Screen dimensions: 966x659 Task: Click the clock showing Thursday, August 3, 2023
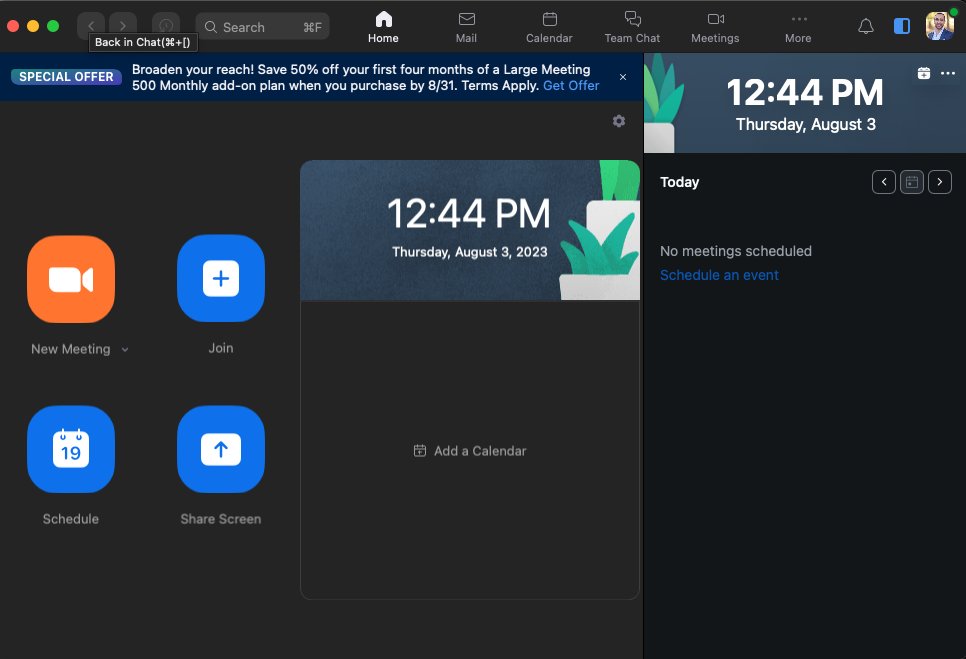point(469,230)
